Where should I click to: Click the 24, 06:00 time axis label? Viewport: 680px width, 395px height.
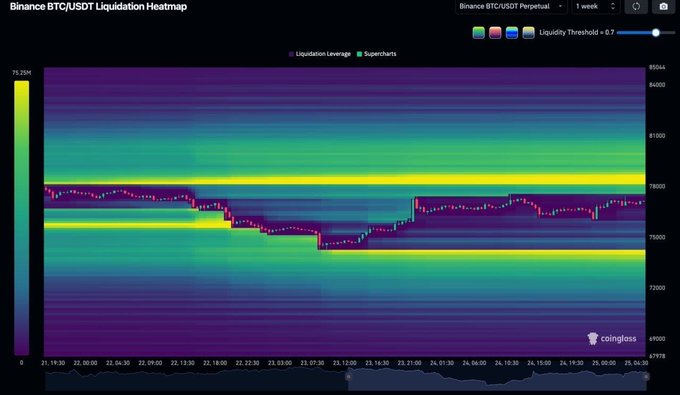[474, 363]
